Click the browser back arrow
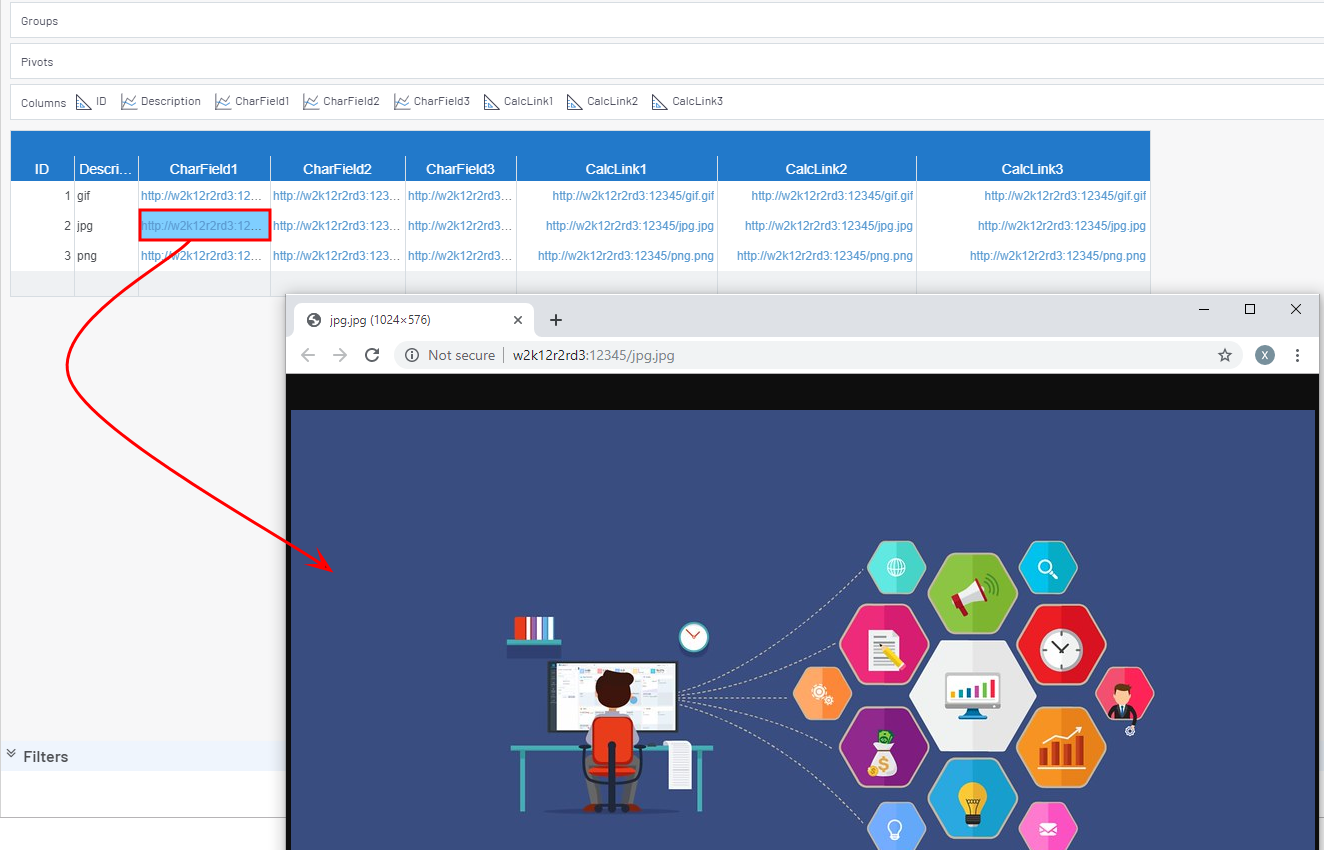Screen dimensions: 1324x850 click(x=308, y=355)
